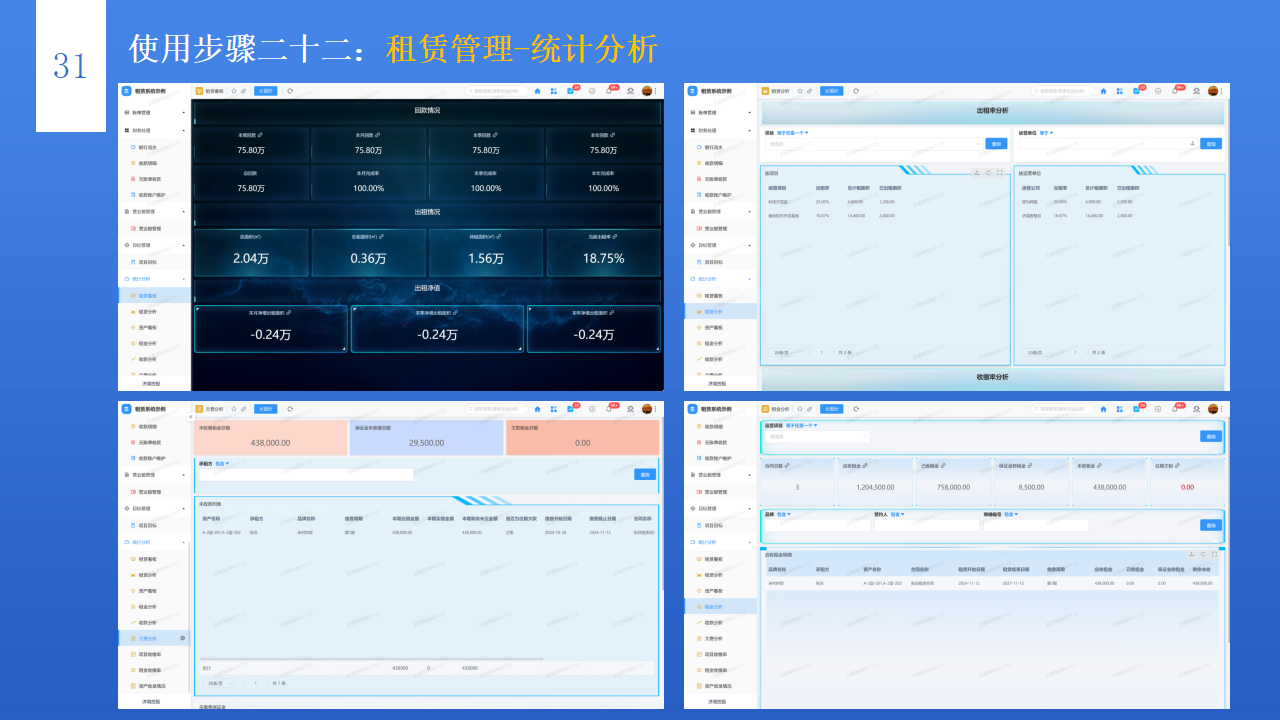This screenshot has height=720, width=1280.
Task: Click the star icon to favorite 租赁看板 page
Action: (x=233, y=90)
